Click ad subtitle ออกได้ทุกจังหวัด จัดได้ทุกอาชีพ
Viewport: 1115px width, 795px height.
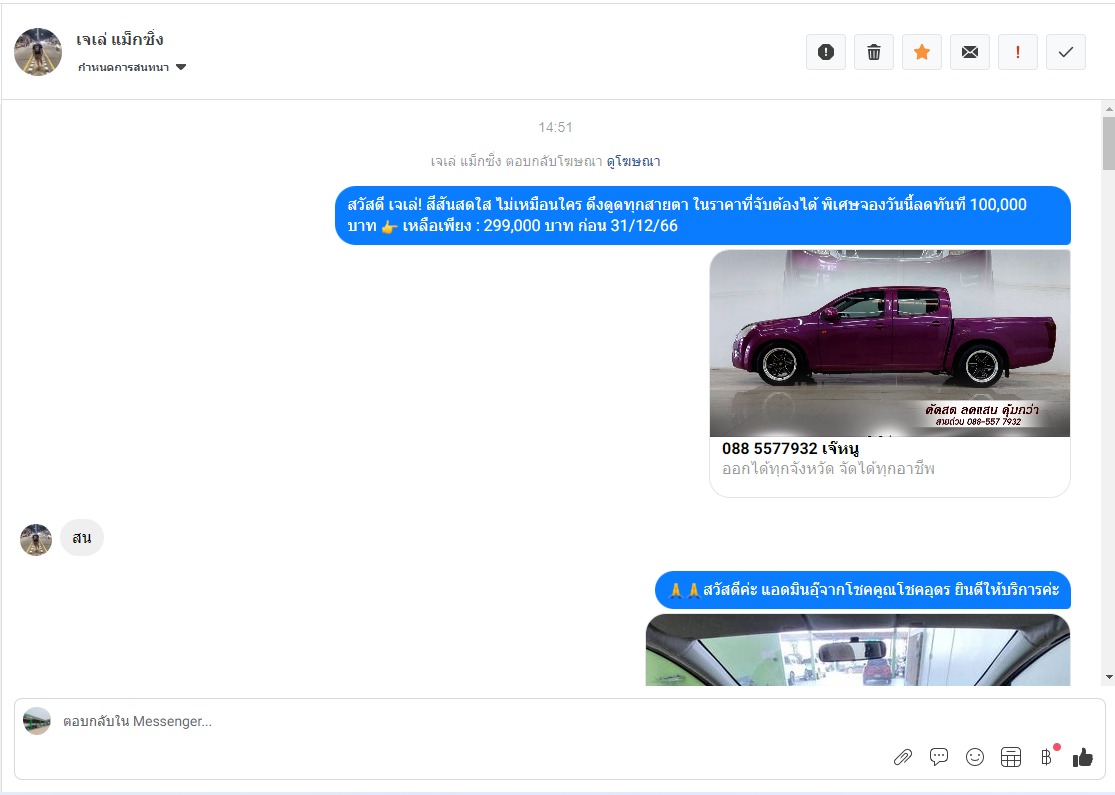click(x=828, y=469)
